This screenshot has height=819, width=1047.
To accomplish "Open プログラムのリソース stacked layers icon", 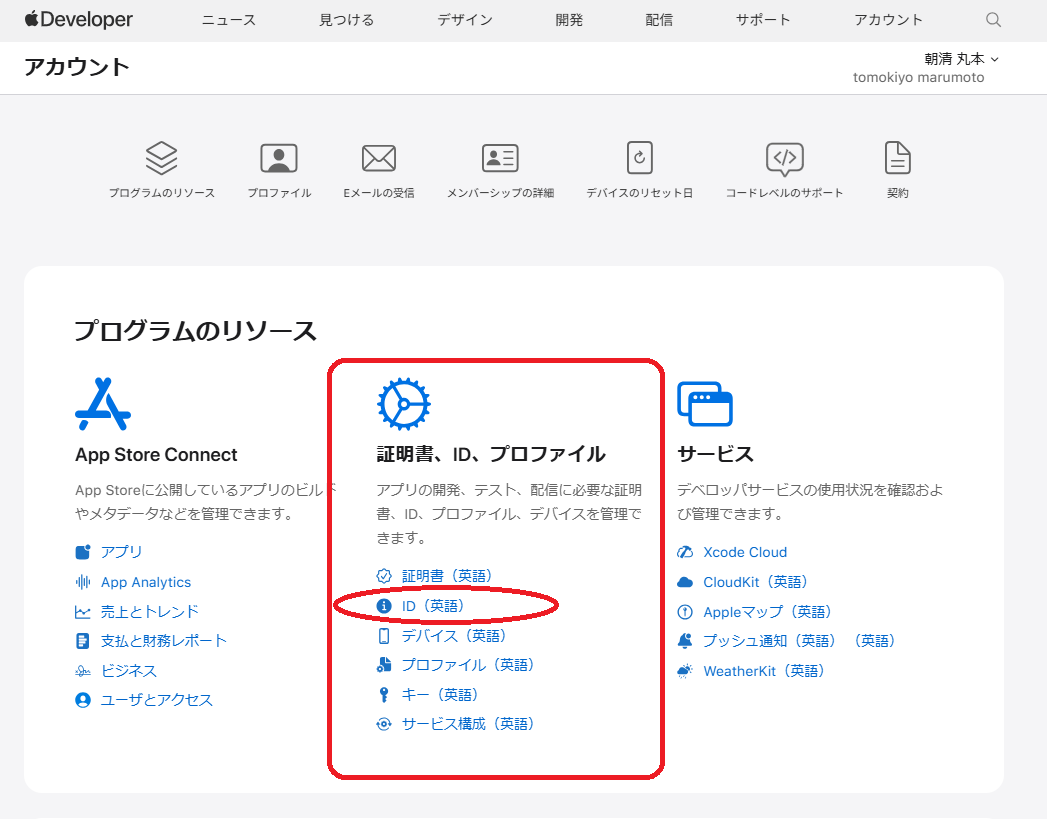I will (161, 158).
